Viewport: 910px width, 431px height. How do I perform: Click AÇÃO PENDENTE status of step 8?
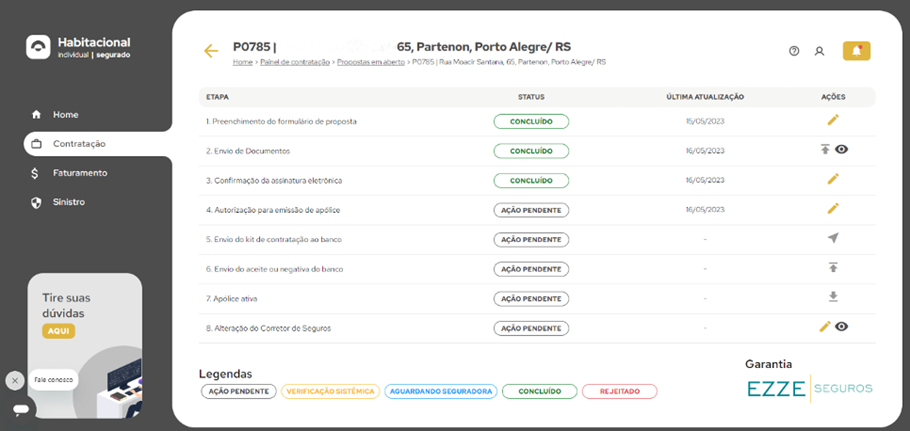pyautogui.click(x=531, y=328)
